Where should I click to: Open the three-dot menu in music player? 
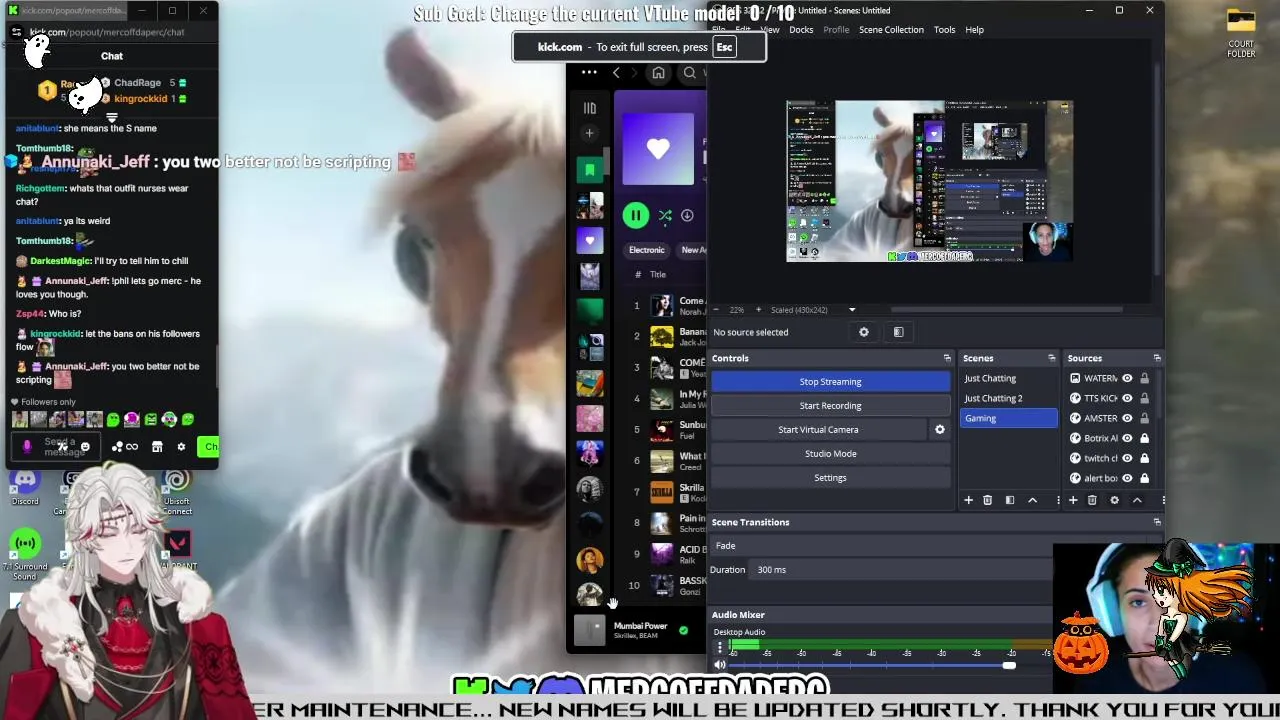pyautogui.click(x=589, y=72)
